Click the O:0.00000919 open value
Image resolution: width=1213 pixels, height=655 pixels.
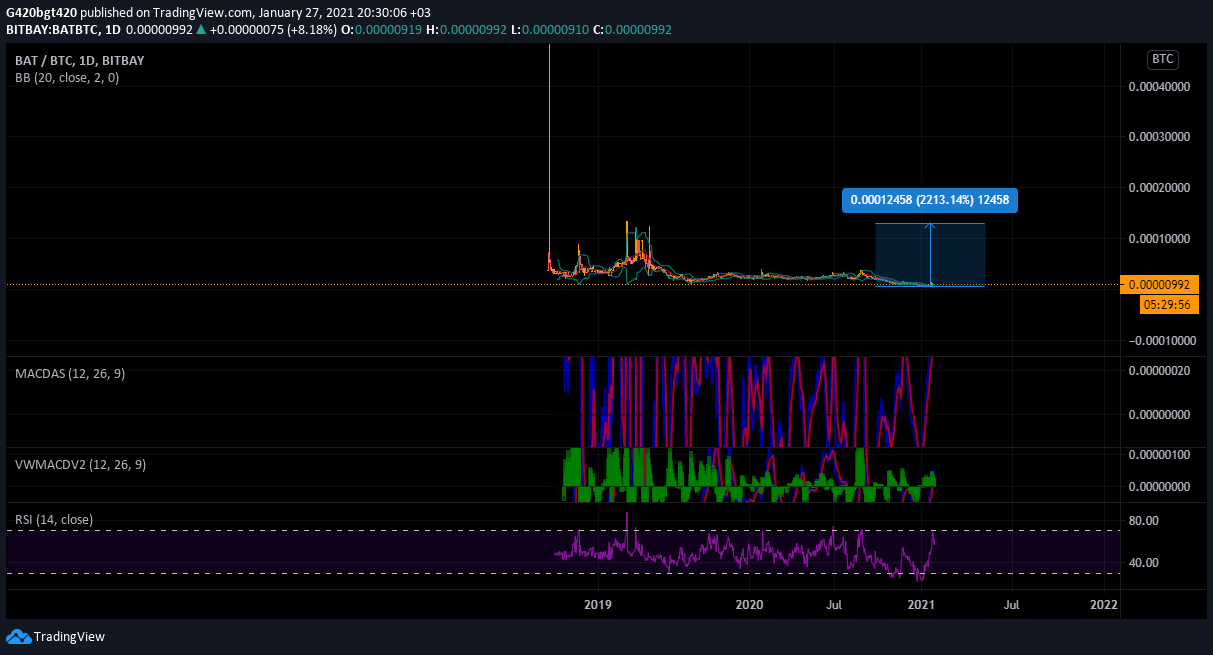coord(382,30)
